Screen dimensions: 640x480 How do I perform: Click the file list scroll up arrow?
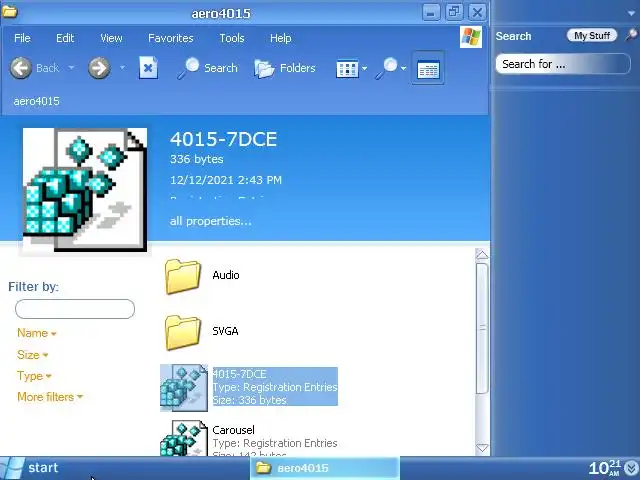[482, 255]
